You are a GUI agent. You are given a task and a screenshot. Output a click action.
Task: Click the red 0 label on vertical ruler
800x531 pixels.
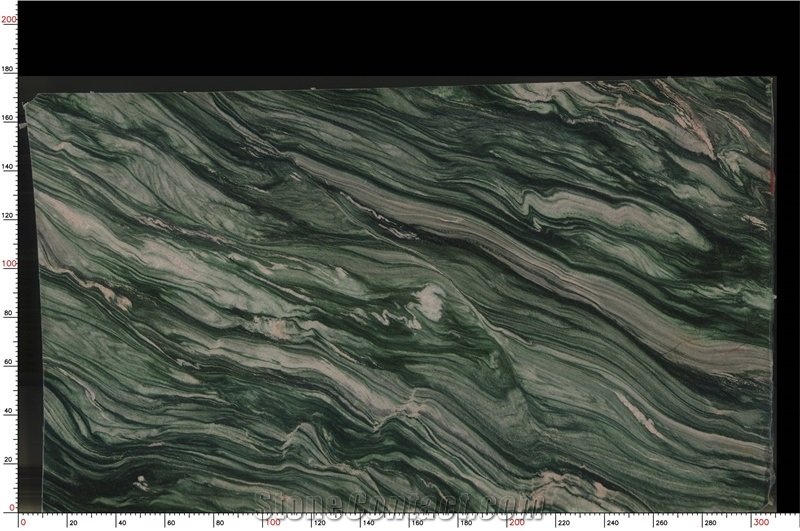click(x=13, y=508)
